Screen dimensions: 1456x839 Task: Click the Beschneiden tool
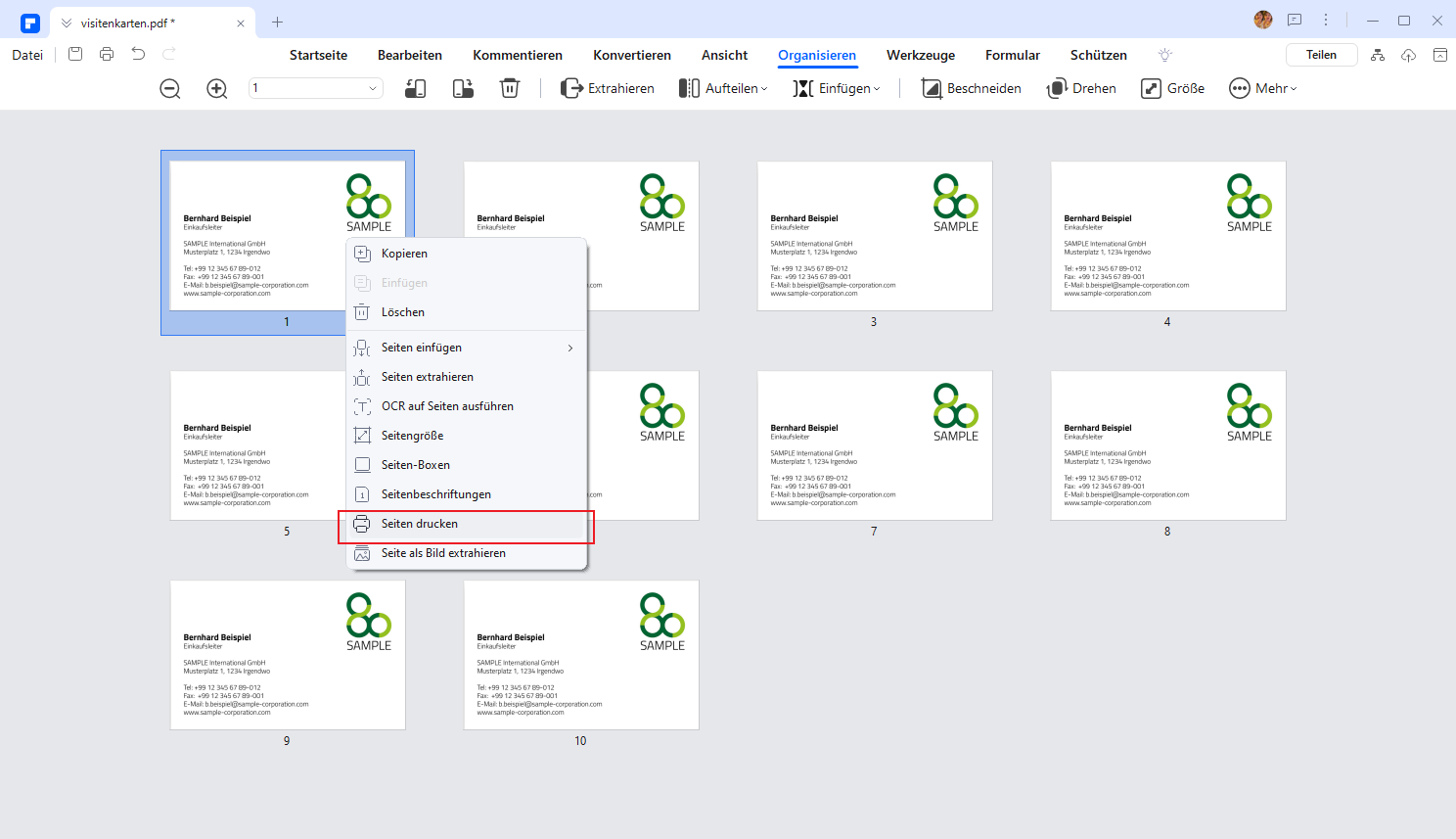pyautogui.click(x=972, y=89)
